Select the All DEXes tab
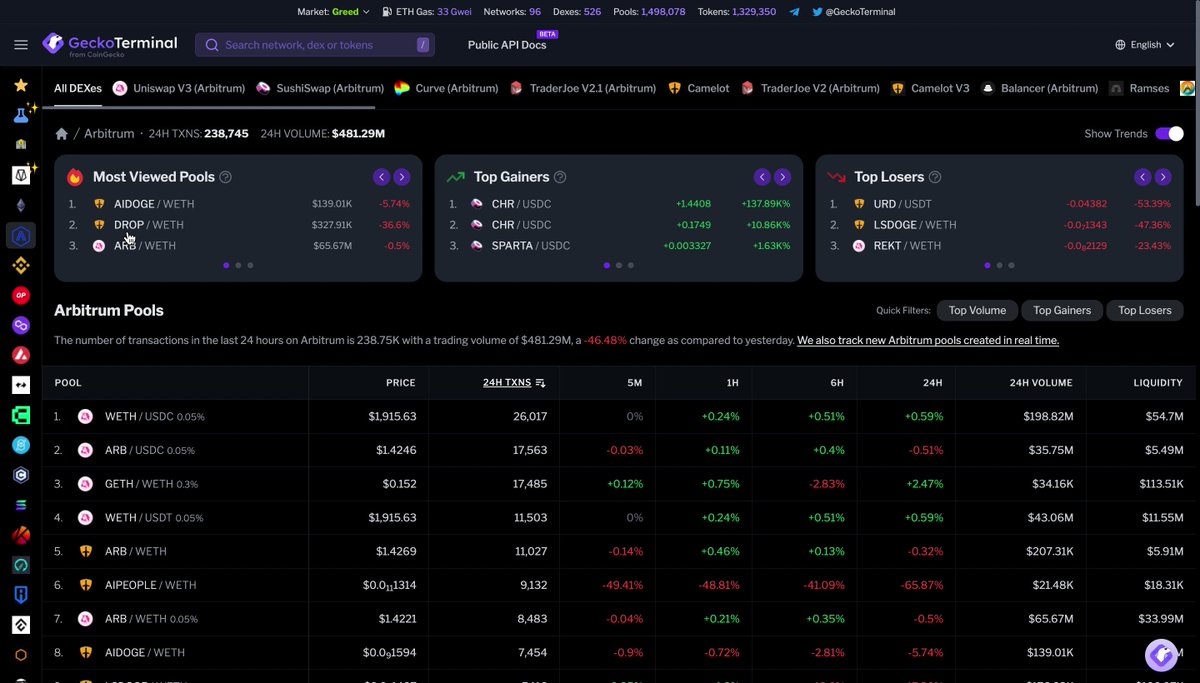The image size is (1200, 683). tap(78, 88)
